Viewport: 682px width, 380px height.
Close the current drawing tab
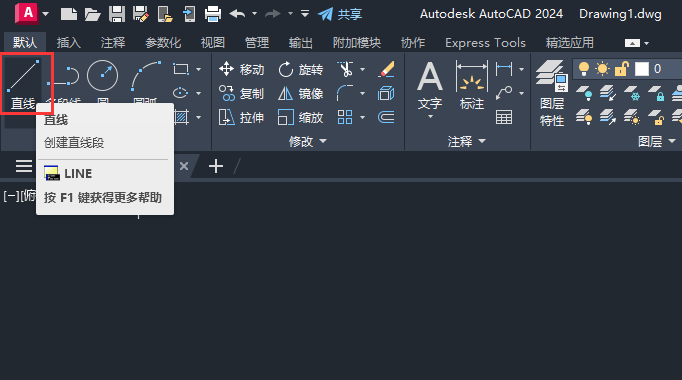pos(184,166)
